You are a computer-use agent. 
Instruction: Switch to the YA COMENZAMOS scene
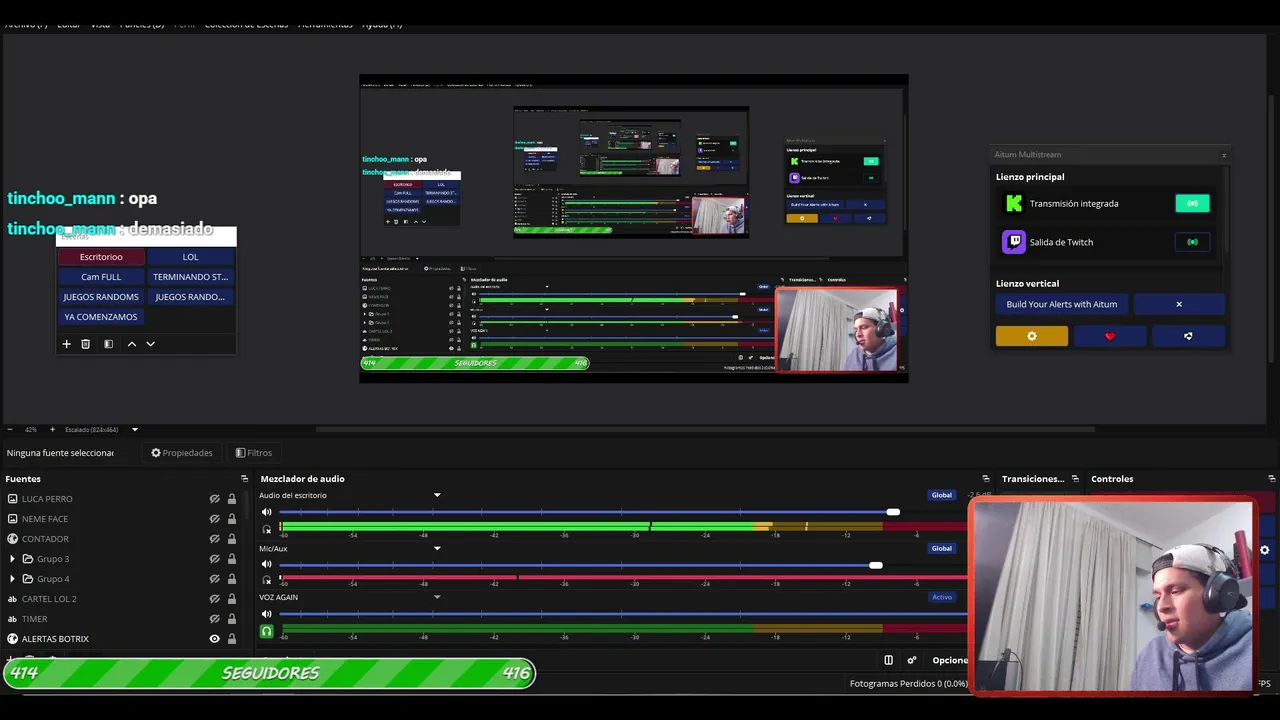101,317
